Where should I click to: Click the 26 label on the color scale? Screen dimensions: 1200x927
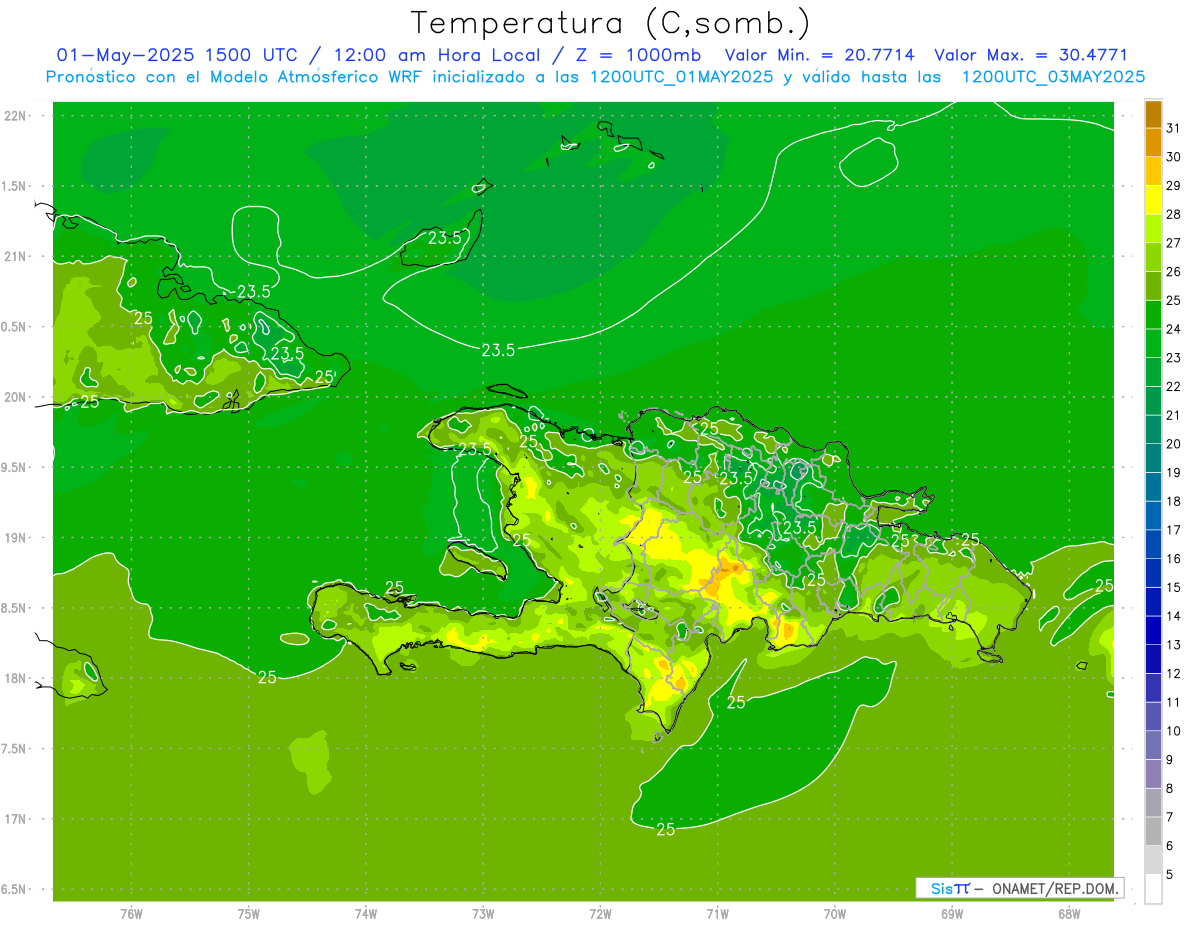(x=1174, y=271)
